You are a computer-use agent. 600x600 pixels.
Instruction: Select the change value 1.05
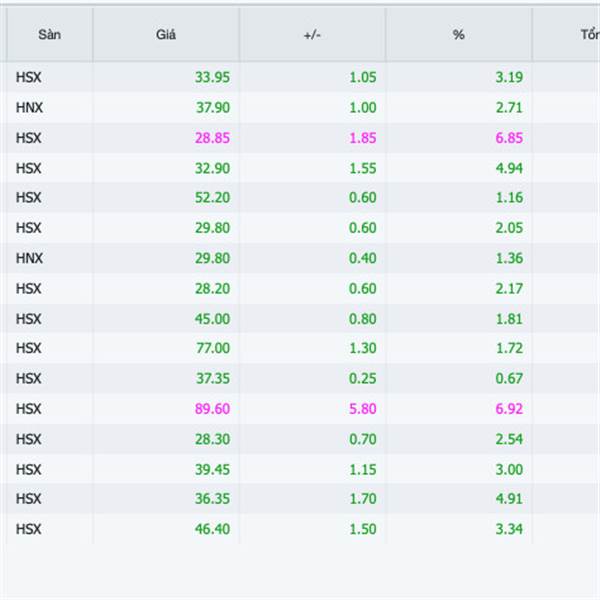coord(363,77)
